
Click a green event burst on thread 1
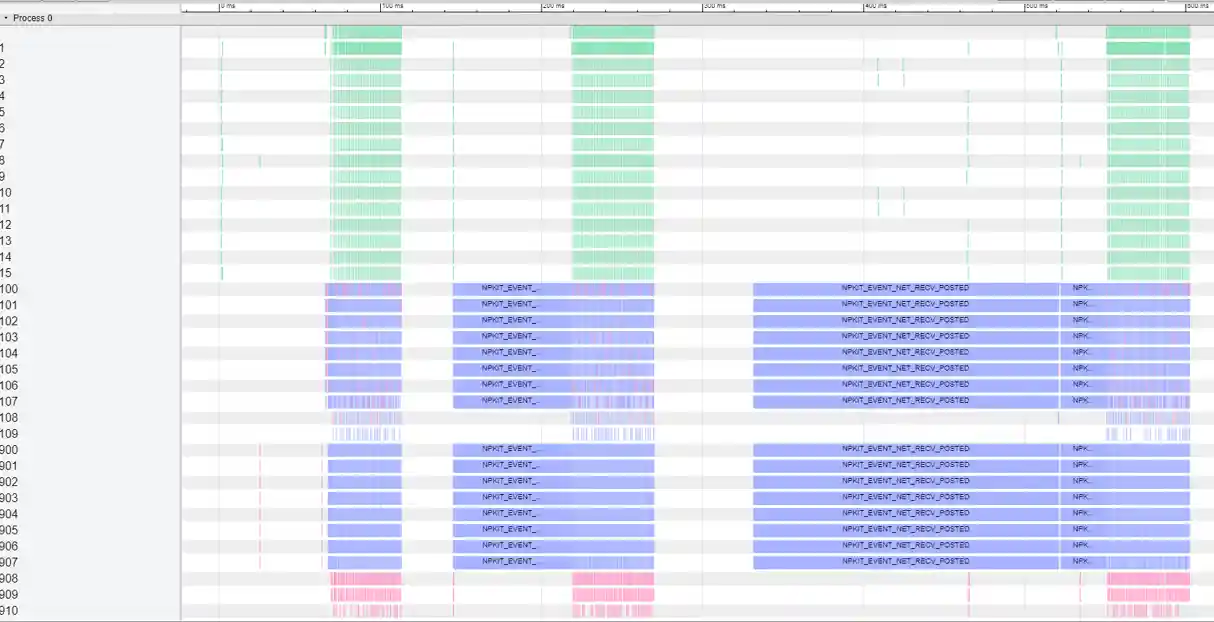coord(365,47)
